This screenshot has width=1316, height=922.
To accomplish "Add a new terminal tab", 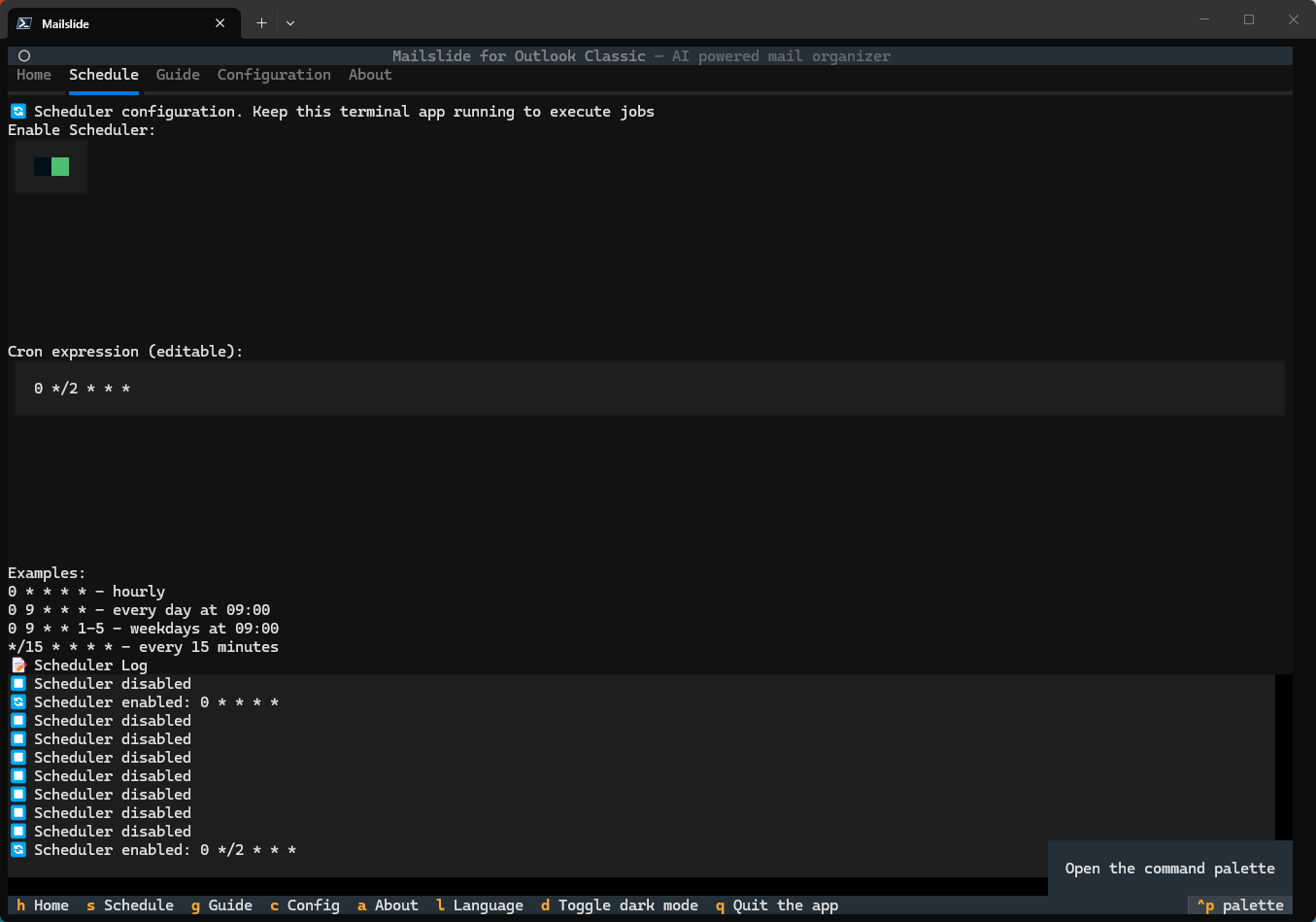I will tap(261, 23).
